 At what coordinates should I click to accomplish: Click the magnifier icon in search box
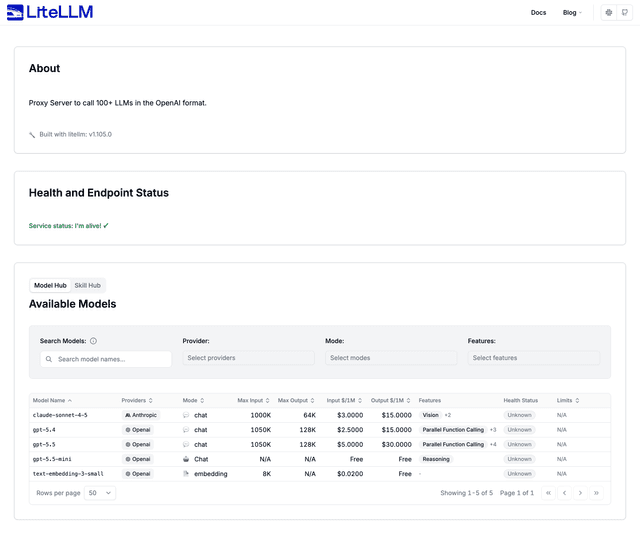(49, 359)
